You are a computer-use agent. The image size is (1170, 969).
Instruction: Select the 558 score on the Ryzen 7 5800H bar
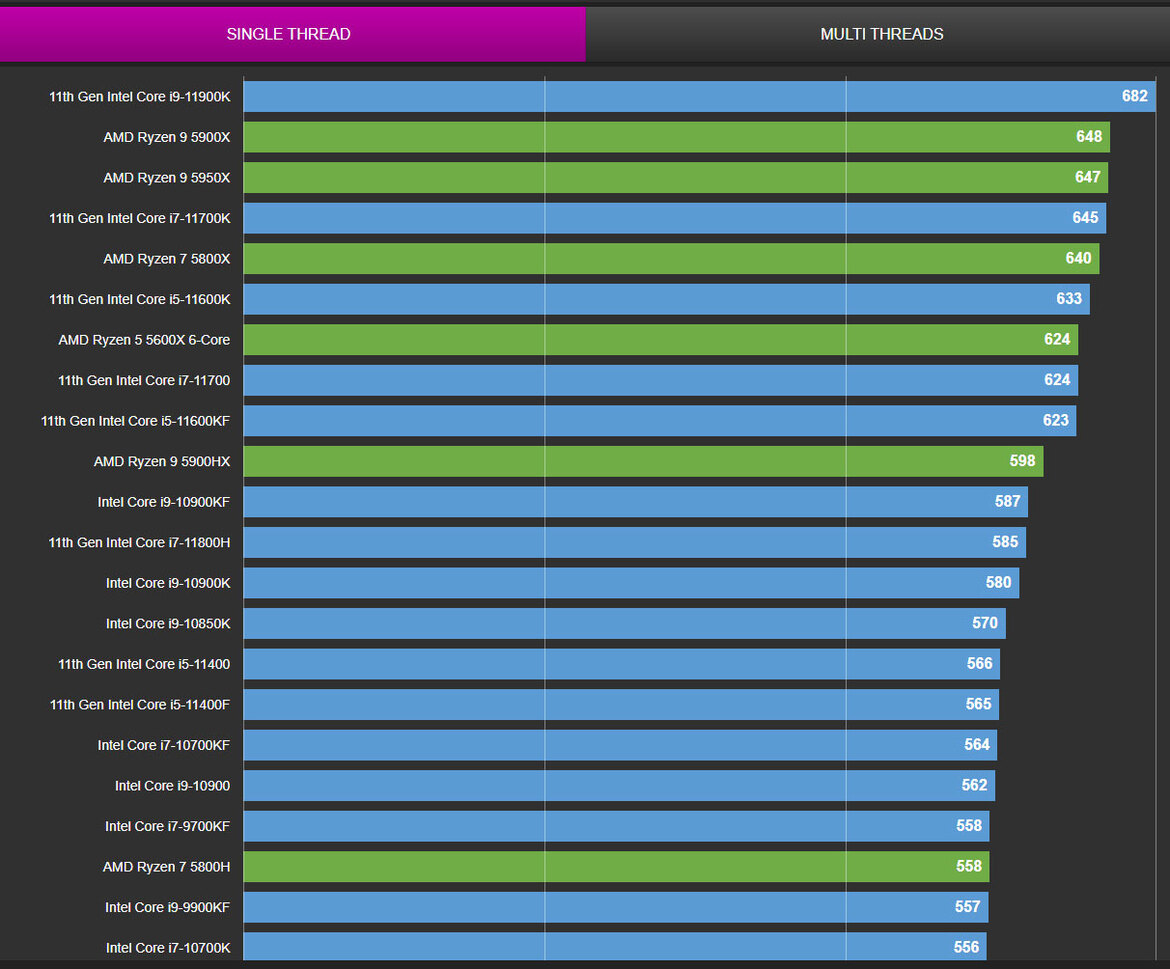[969, 866]
